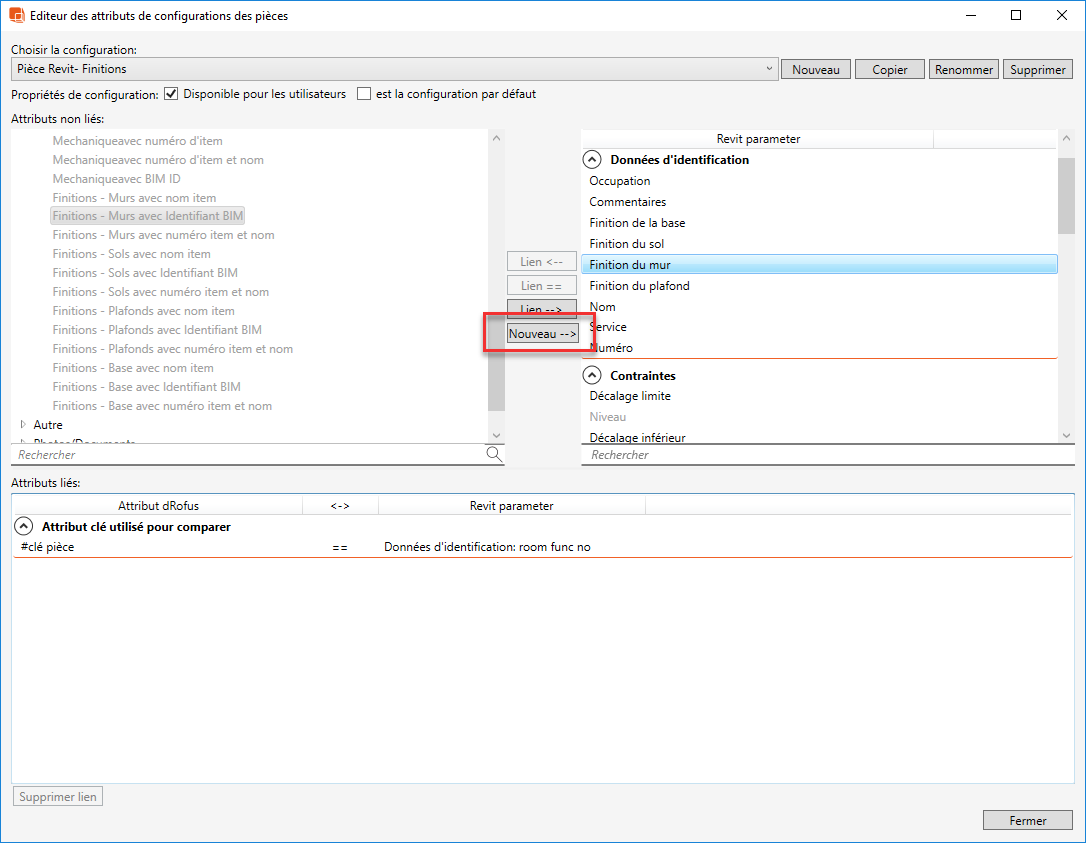Screen dimensions: 1086x843
Task: Click the Lien --> button
Action: point(542,309)
